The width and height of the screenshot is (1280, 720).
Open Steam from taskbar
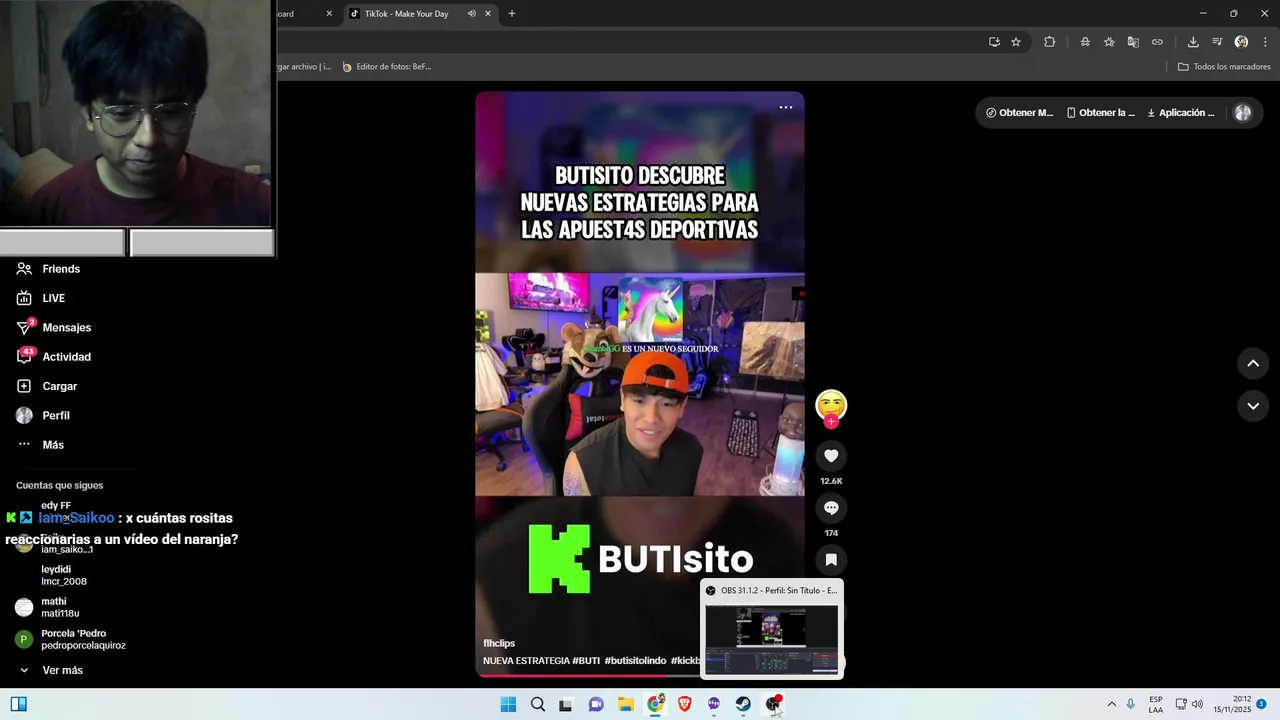(743, 704)
